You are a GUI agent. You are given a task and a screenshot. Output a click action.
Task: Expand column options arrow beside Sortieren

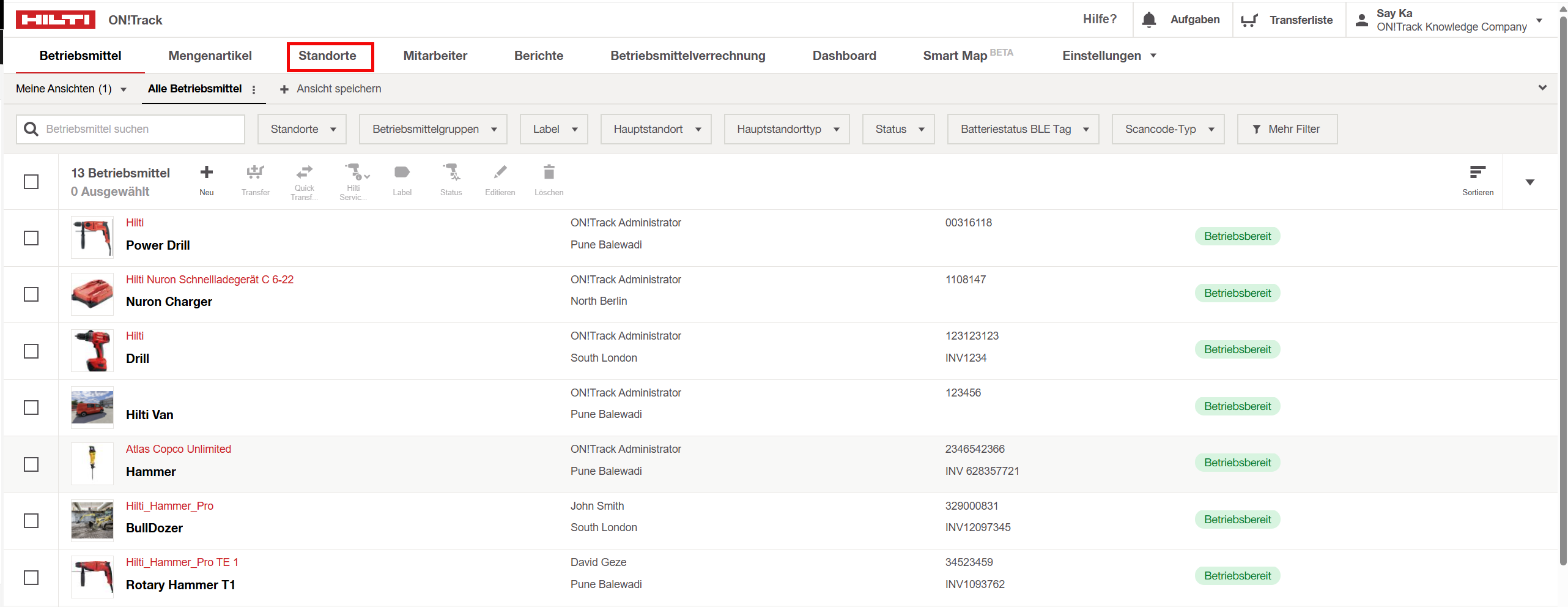coord(1530,182)
